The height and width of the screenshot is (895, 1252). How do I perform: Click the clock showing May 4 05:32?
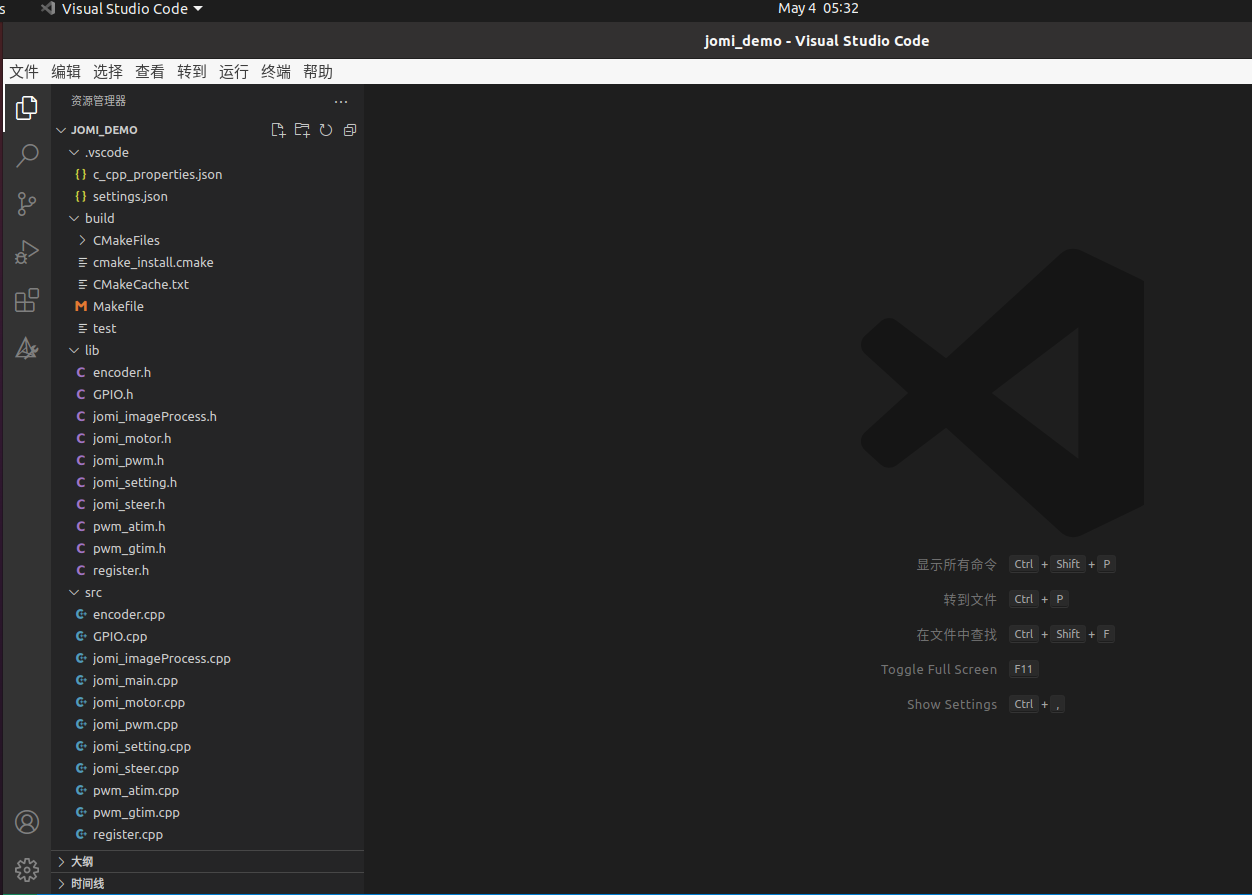(818, 8)
